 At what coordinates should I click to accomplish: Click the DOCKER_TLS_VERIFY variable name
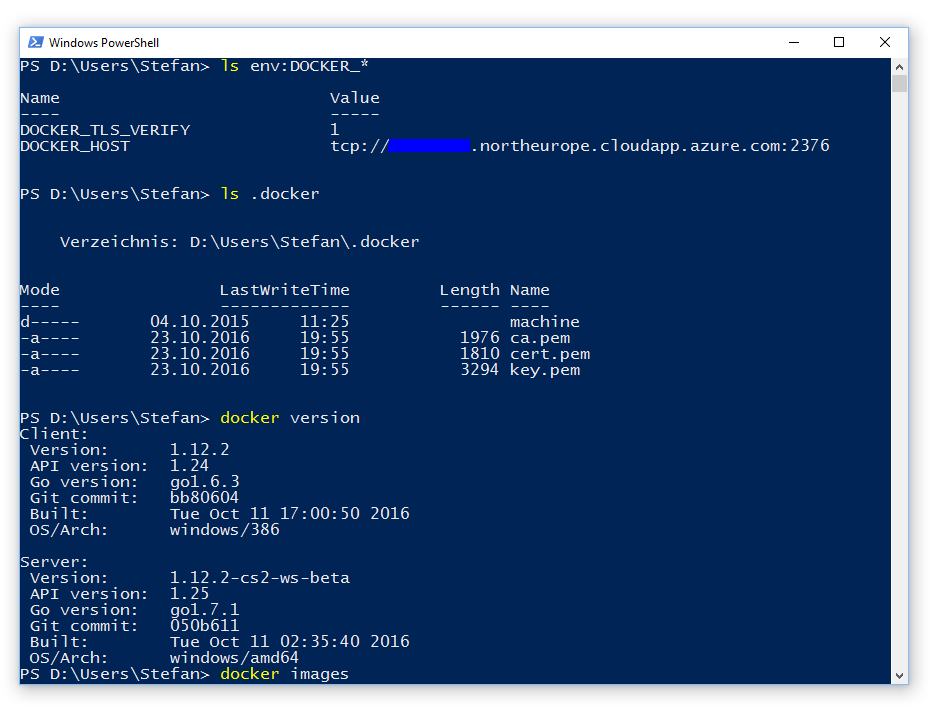105,130
